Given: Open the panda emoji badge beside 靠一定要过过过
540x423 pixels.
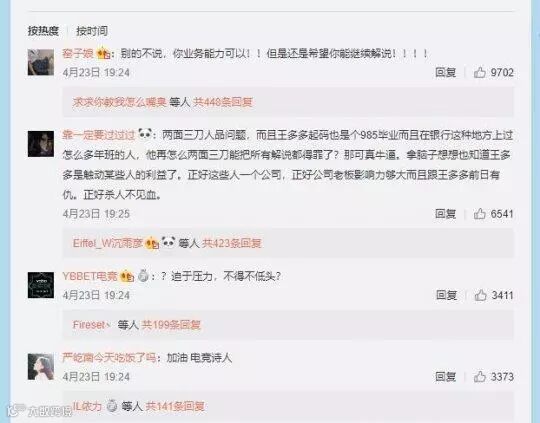Looking at the screenshot, I should point(145,134).
